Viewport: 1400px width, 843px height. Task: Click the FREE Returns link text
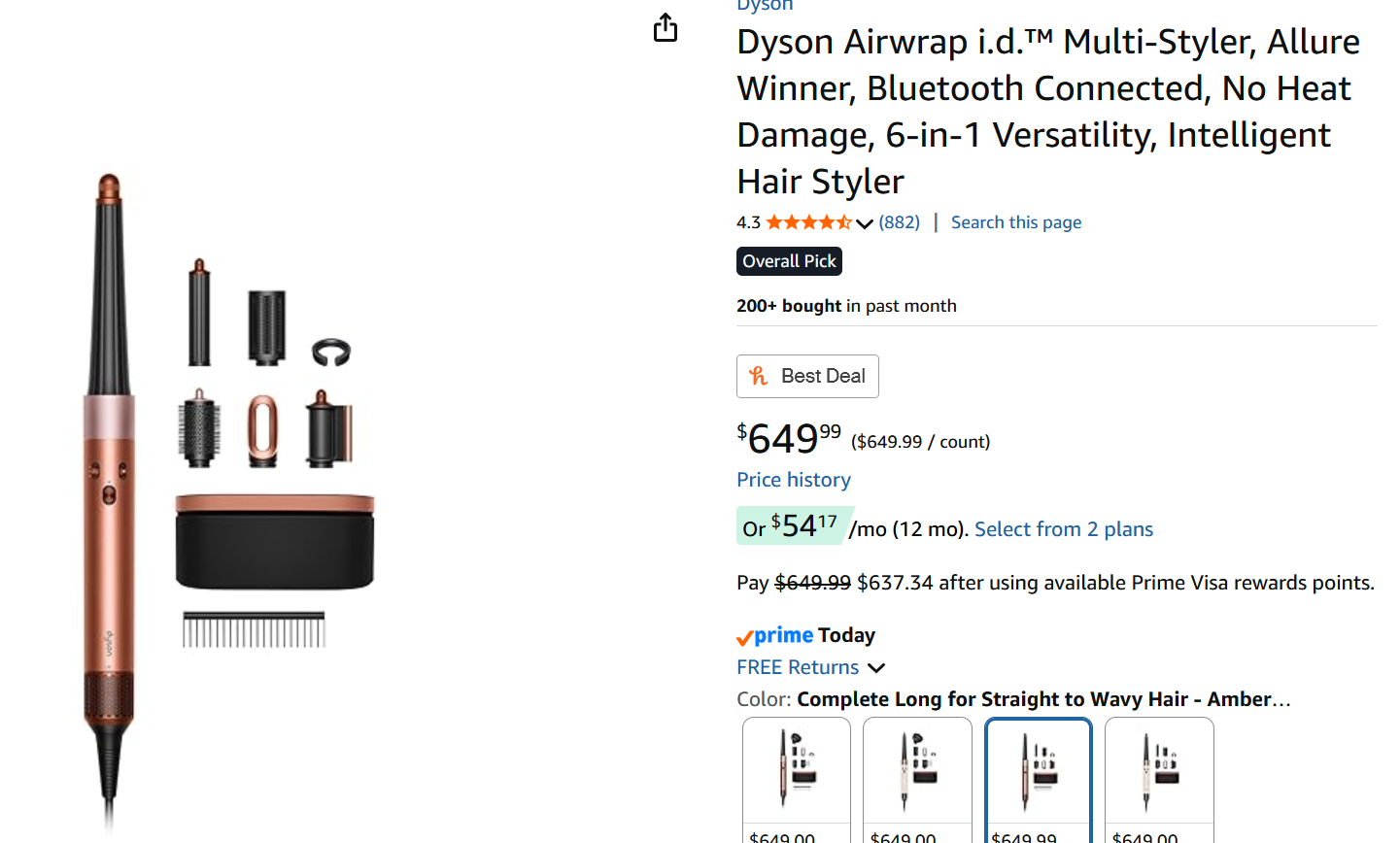pos(798,667)
